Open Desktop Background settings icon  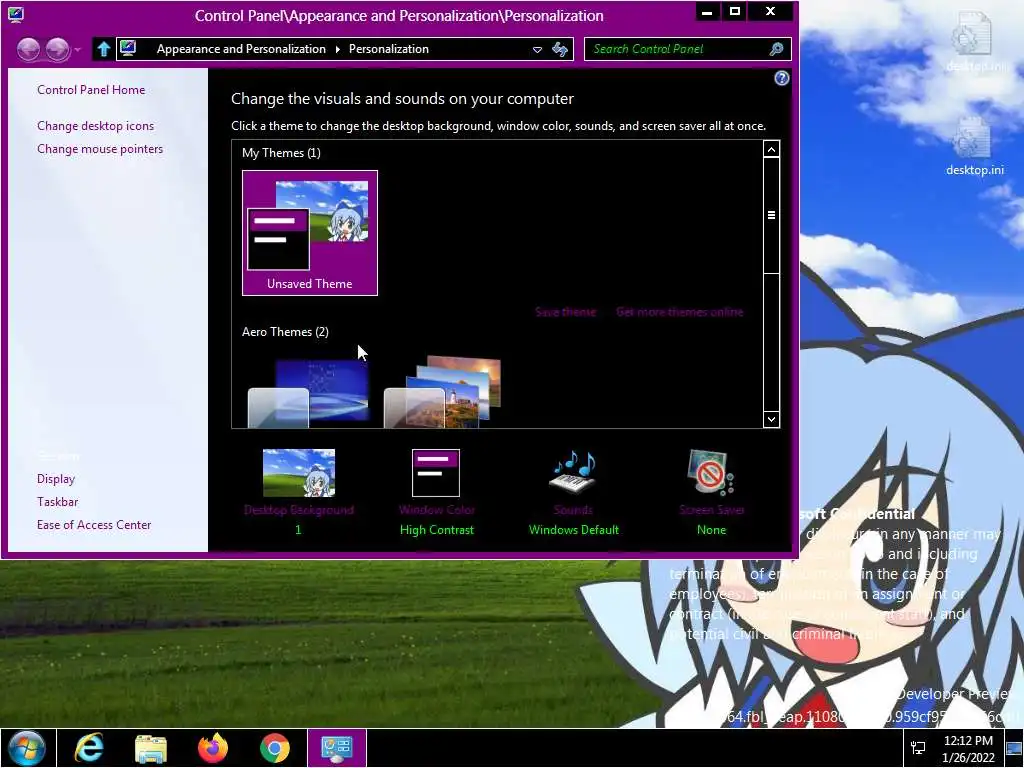298,473
